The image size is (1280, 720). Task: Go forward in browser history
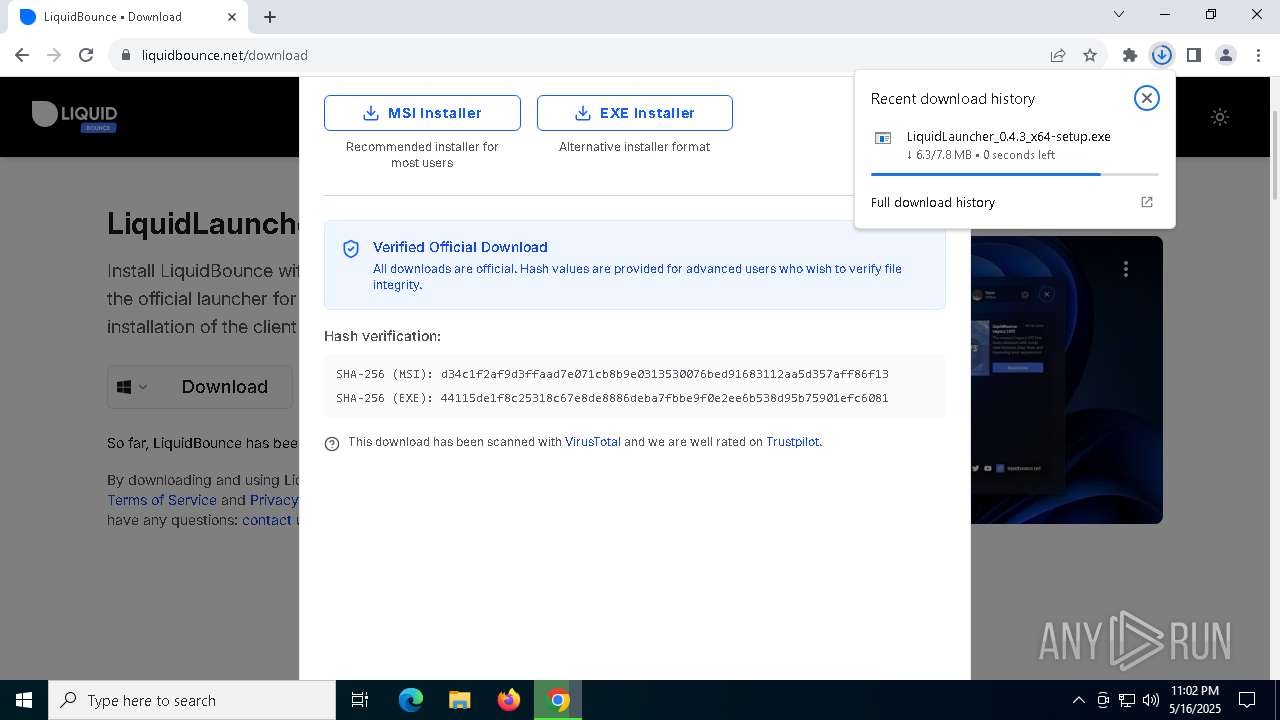coord(54,55)
